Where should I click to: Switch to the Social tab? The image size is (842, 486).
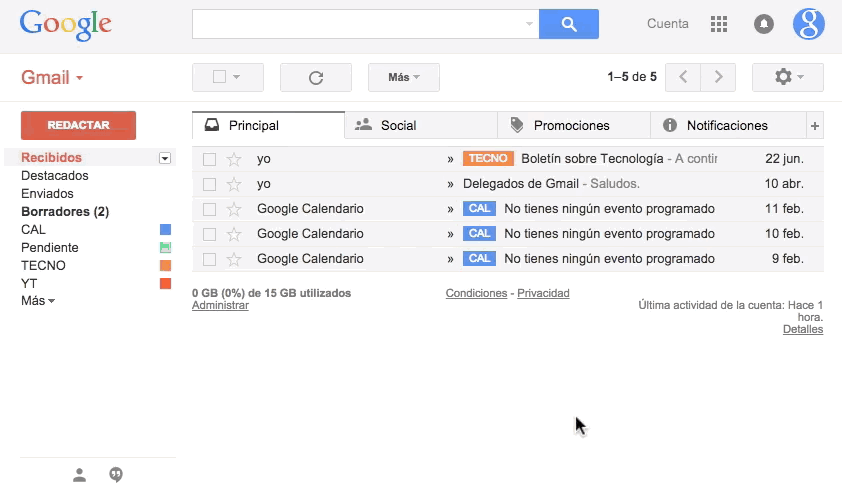tap(421, 126)
